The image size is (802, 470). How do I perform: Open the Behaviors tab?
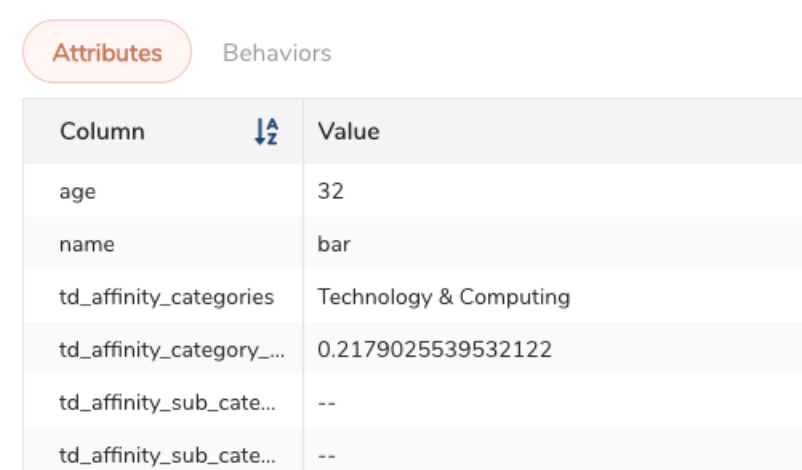coord(277,52)
